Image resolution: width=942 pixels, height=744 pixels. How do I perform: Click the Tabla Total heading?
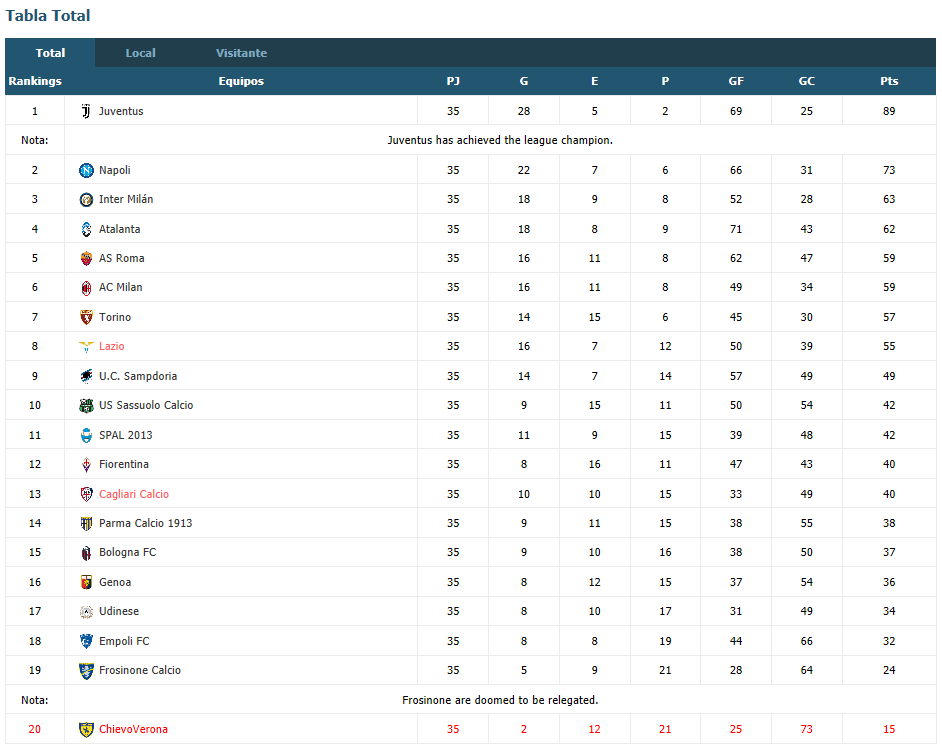[47, 16]
